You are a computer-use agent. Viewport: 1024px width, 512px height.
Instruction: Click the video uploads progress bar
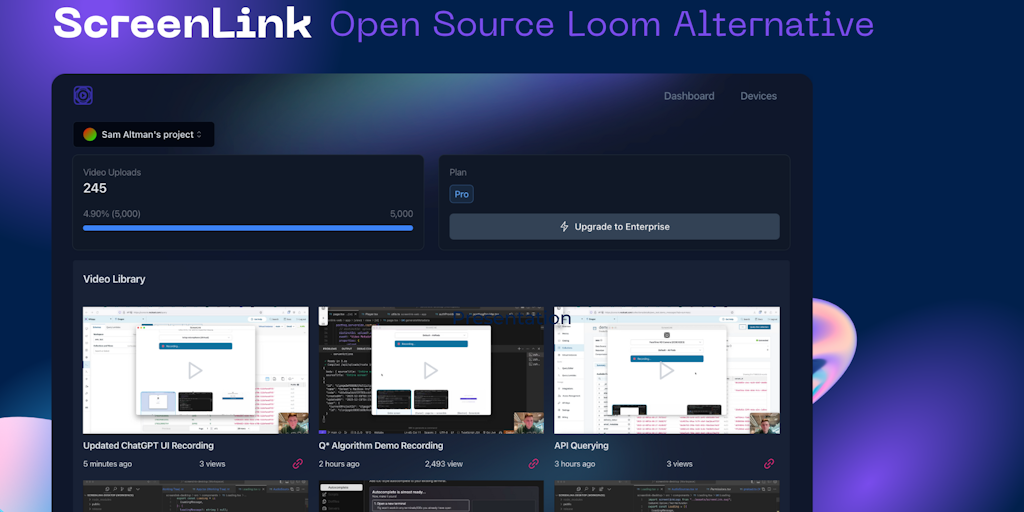(248, 228)
